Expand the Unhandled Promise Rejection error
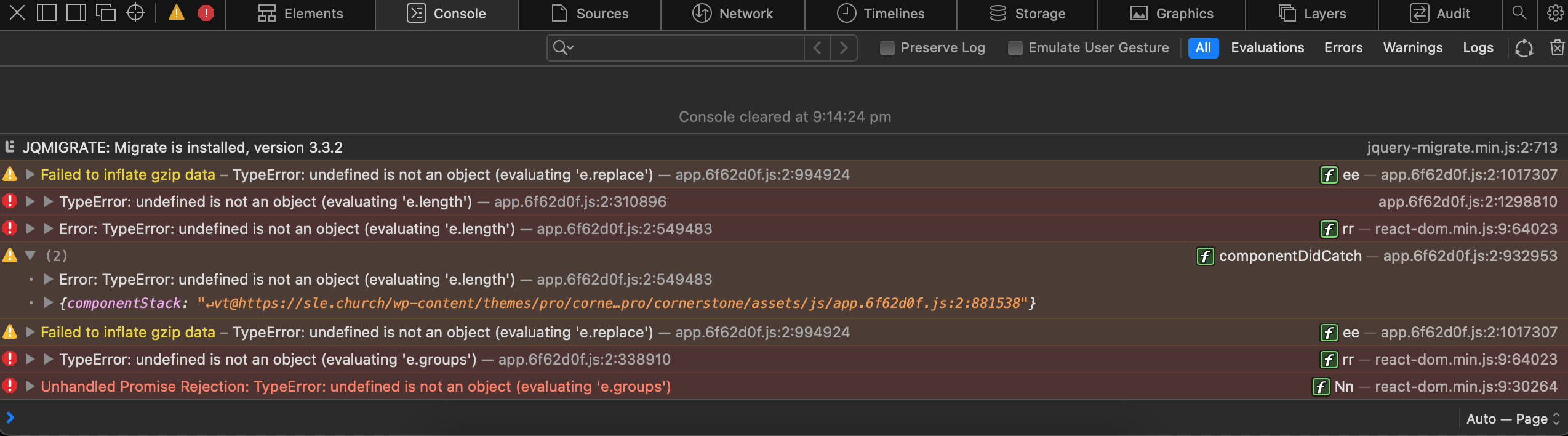This screenshot has width=1568, height=436. [30, 386]
